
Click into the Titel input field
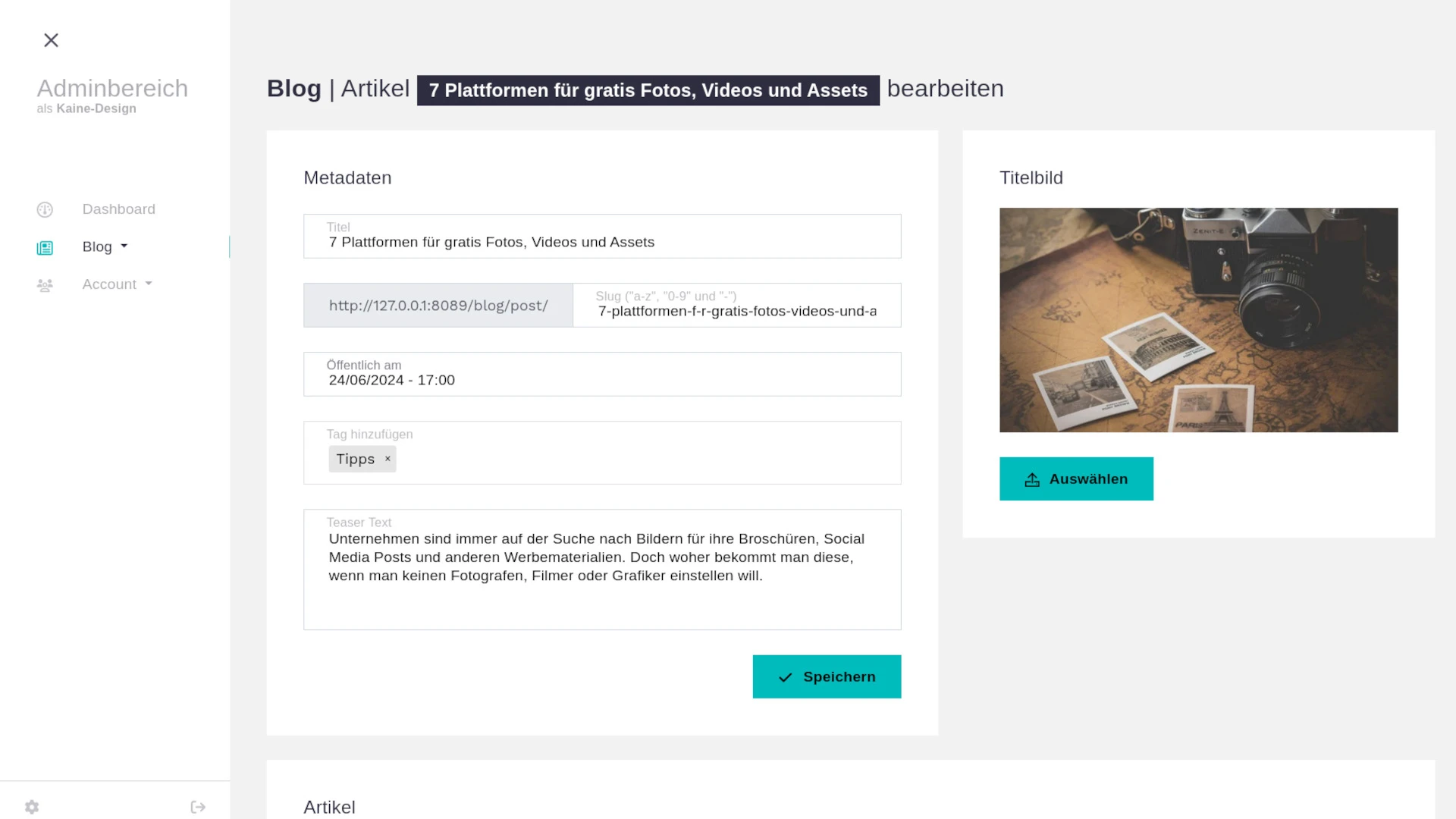[601, 236]
